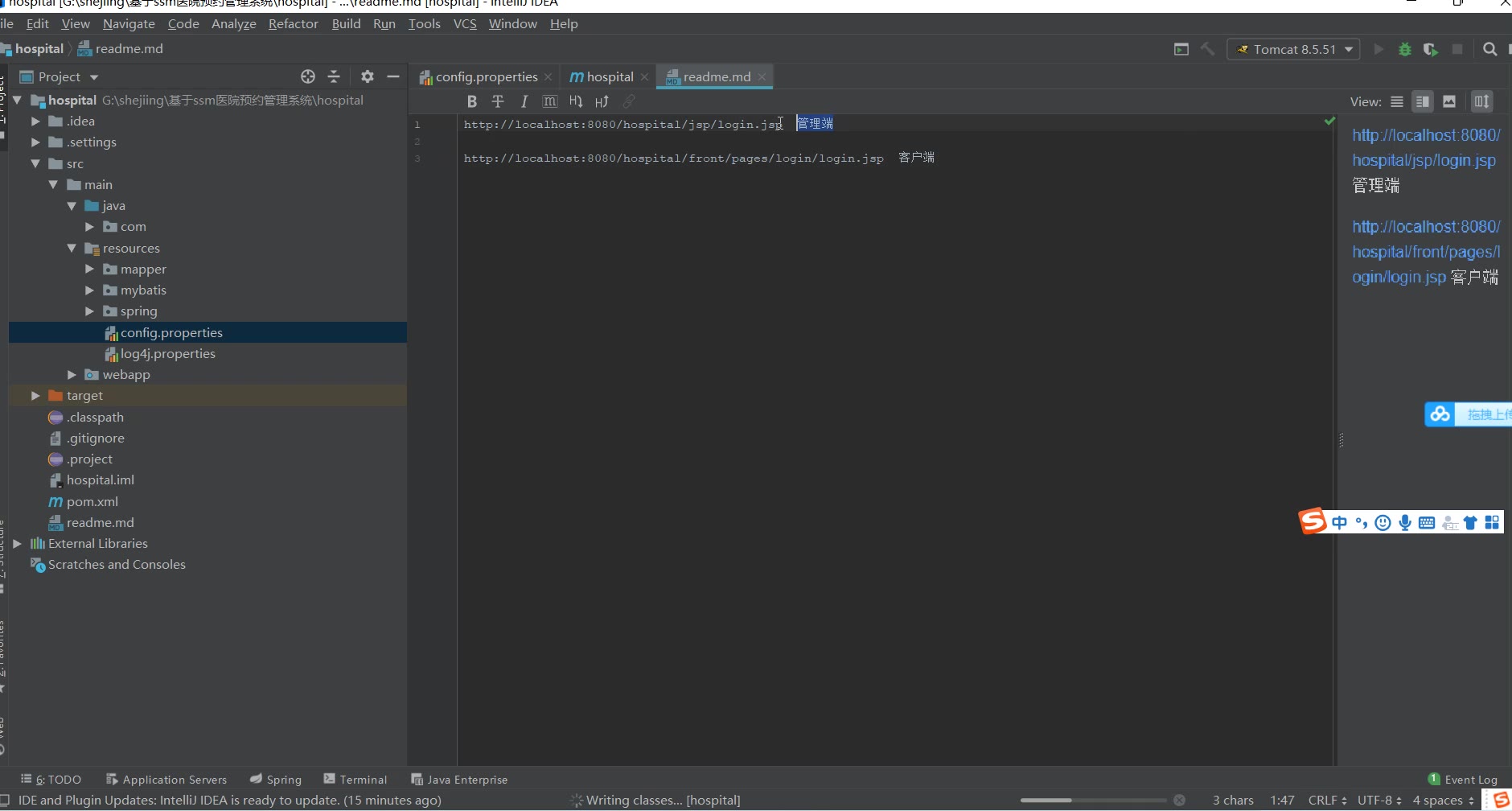Open Project panel settings gear
1512x811 pixels.
(x=368, y=76)
